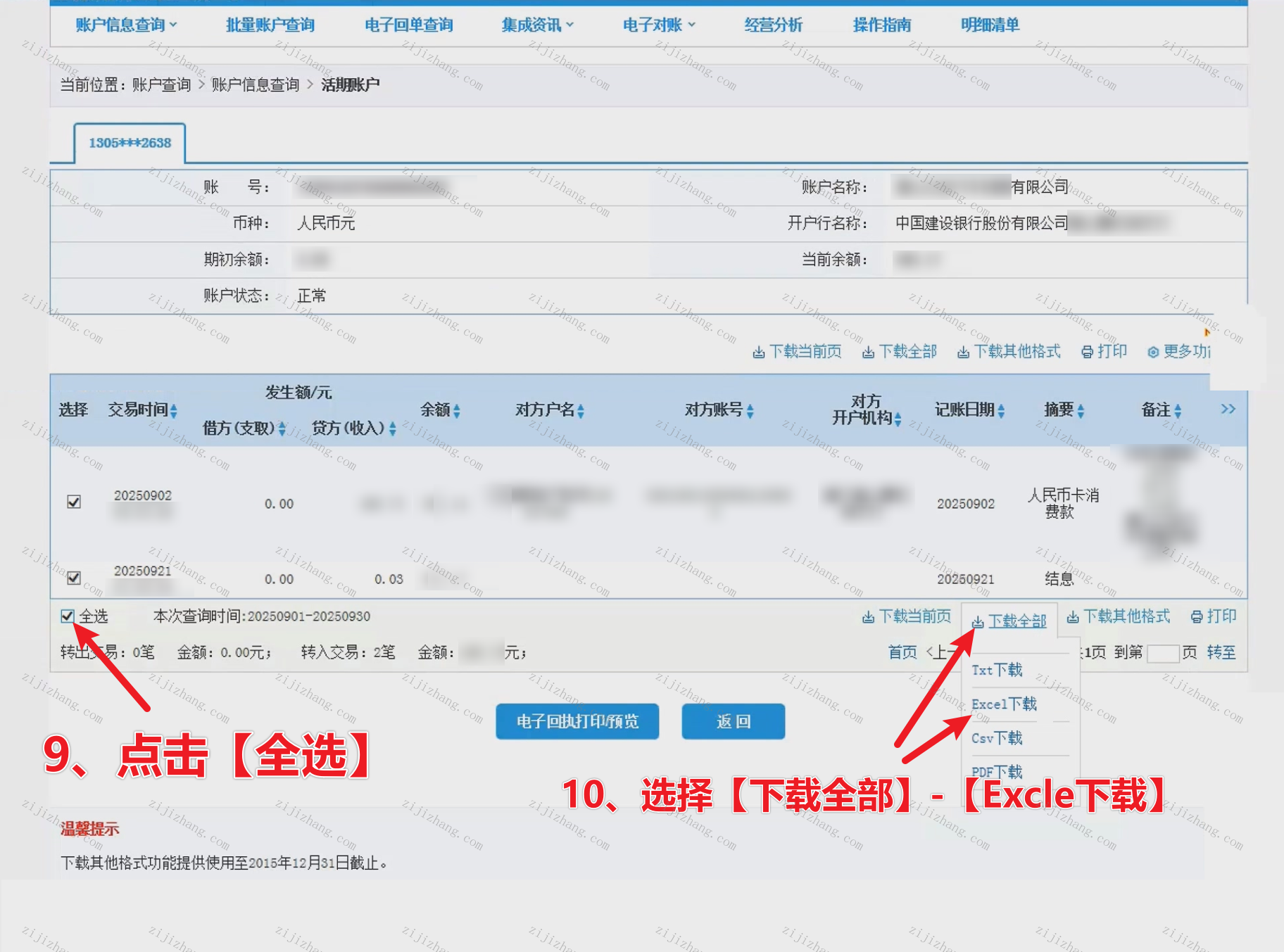Click the upper 下载全部 download icon
The image size is (1284, 952).
click(868, 352)
